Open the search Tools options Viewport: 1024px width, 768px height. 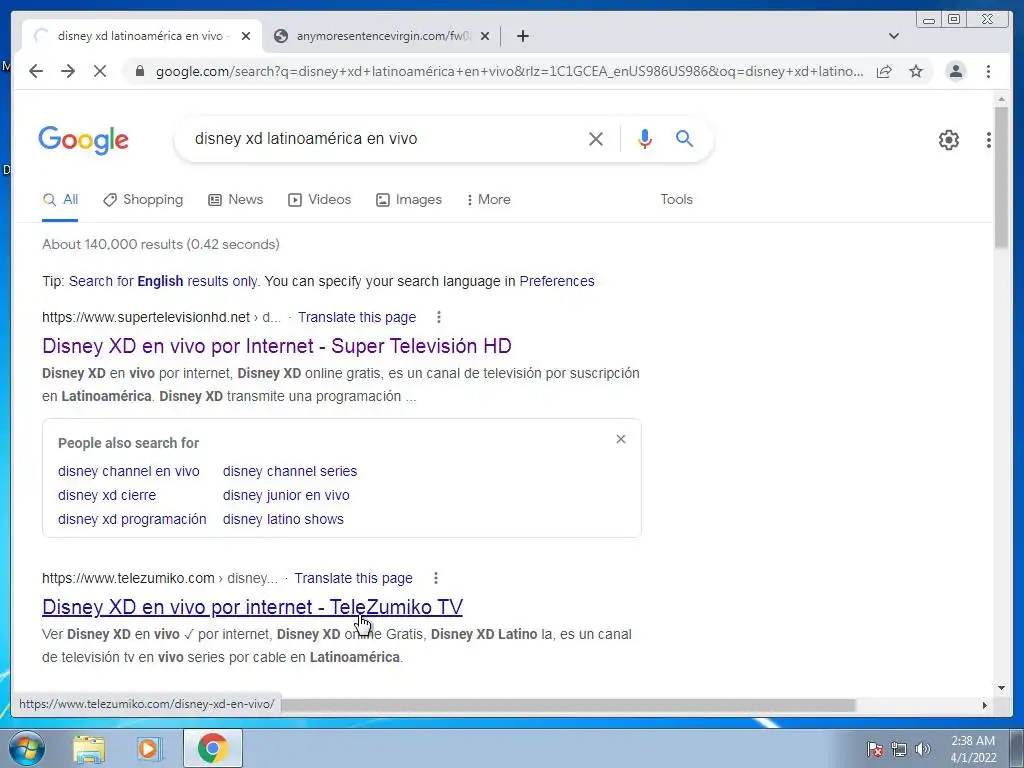pos(676,200)
